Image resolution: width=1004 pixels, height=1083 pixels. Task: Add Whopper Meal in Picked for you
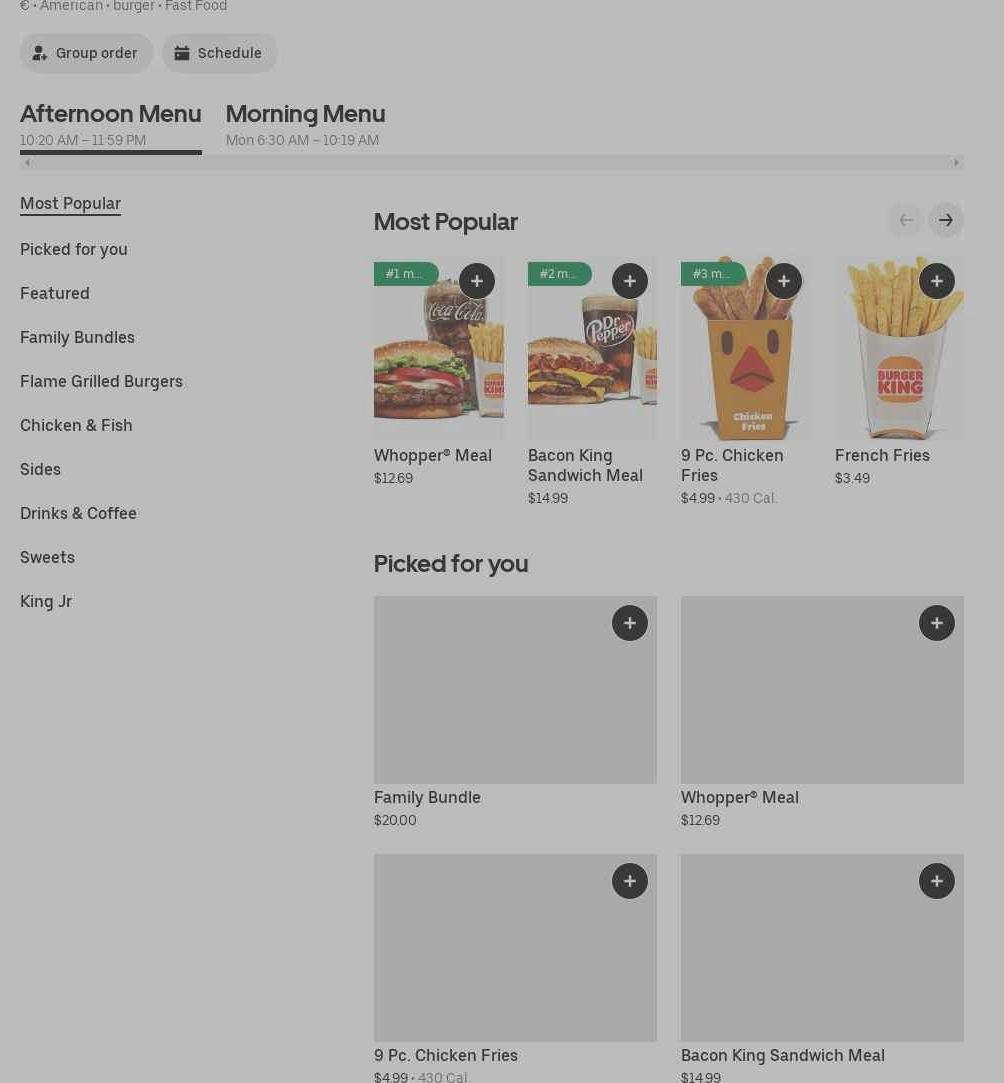pos(937,623)
